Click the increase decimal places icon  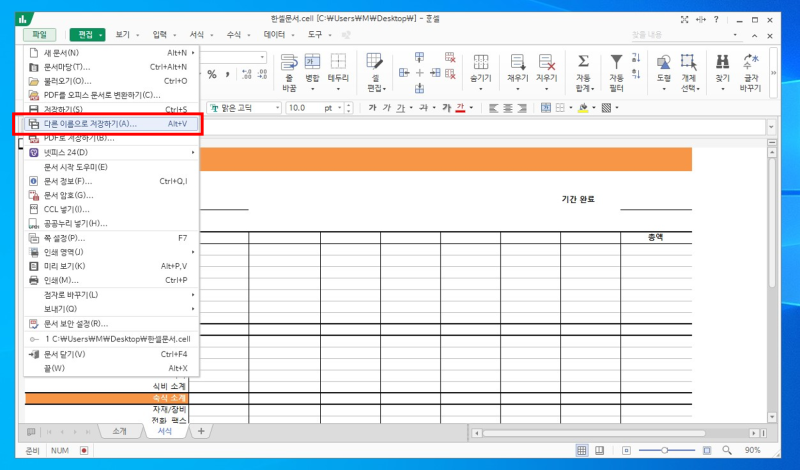point(246,75)
